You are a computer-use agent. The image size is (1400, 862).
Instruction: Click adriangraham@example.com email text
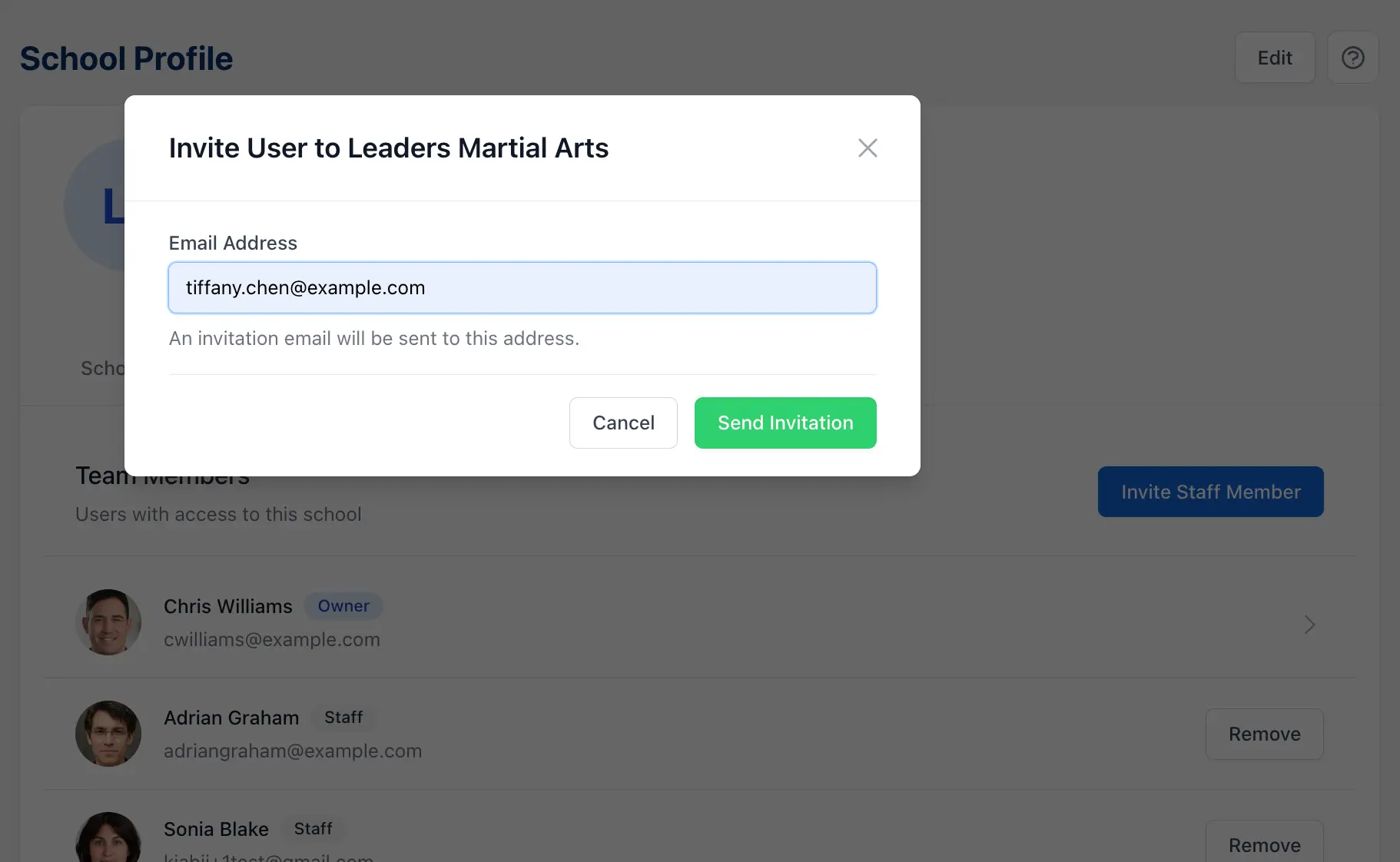[x=292, y=751]
